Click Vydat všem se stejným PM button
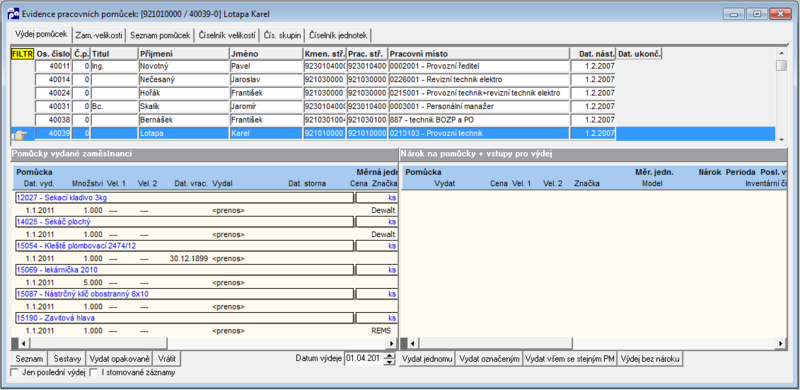This screenshot has height=390, width=800. click(570, 359)
